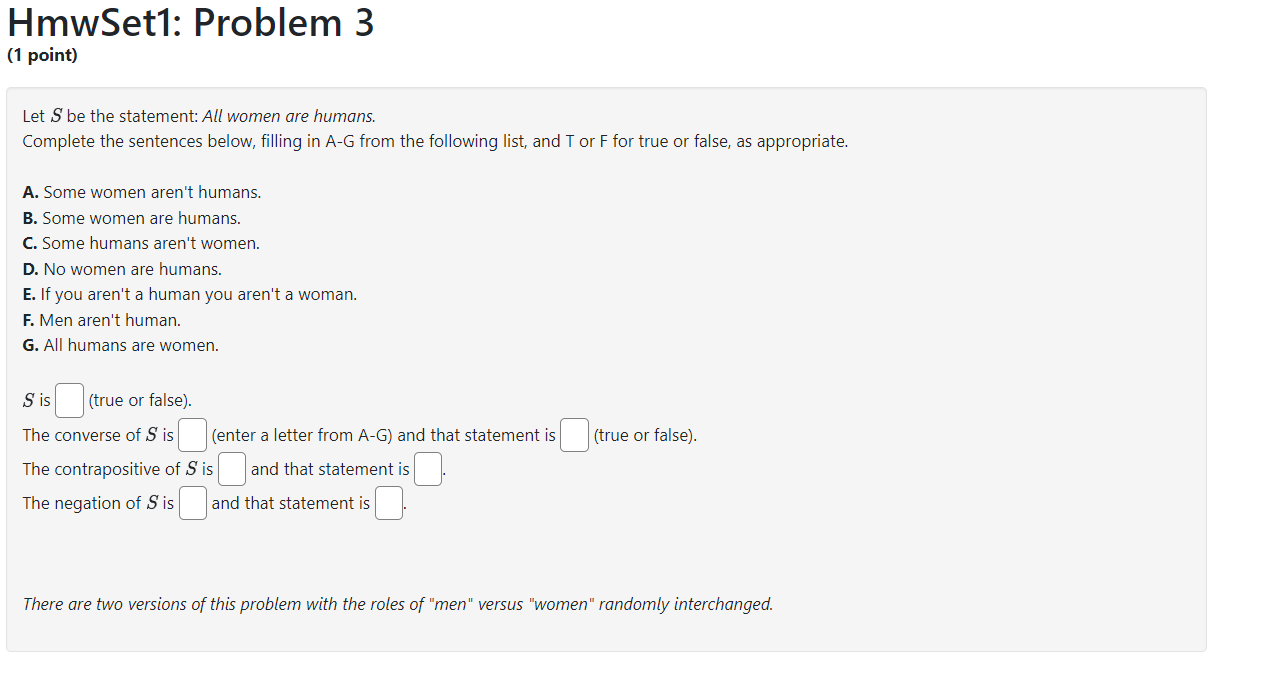Select option F stating men aren't human
1267x673 pixels.
[x=102, y=319]
